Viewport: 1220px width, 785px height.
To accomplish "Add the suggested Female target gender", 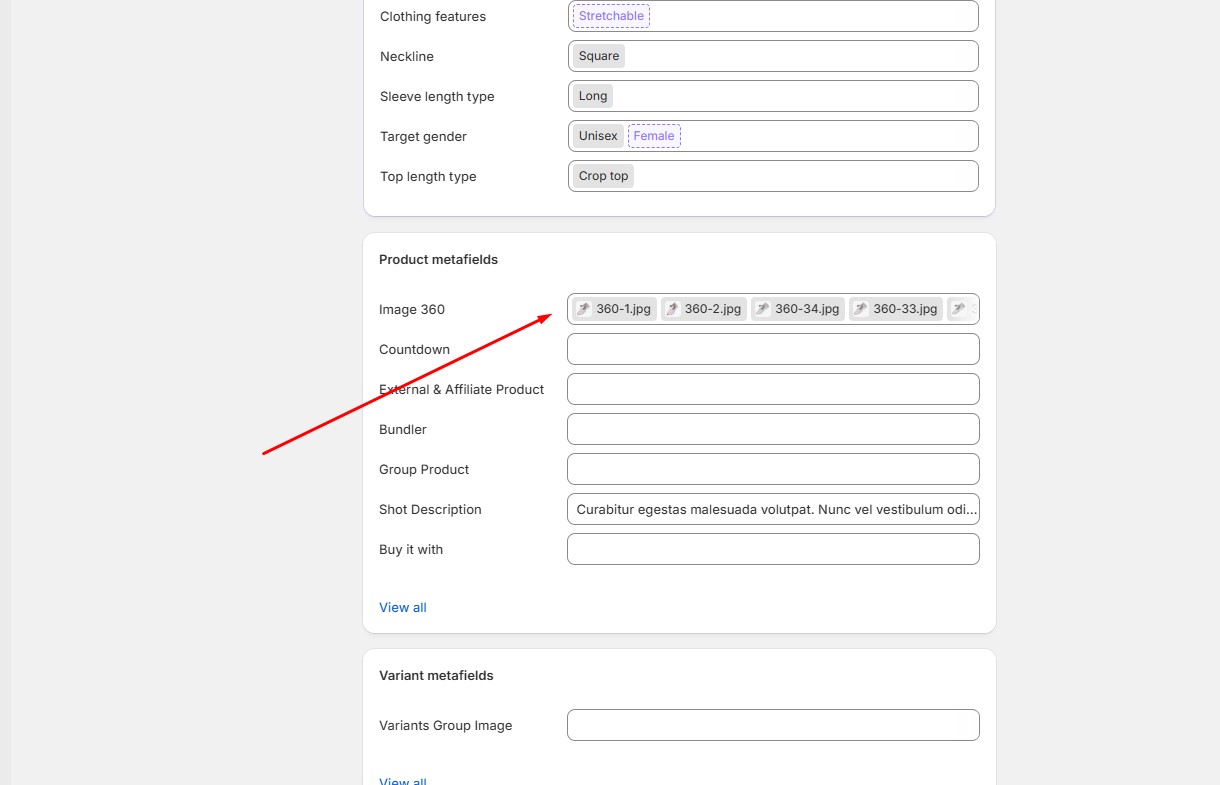I will coord(654,136).
